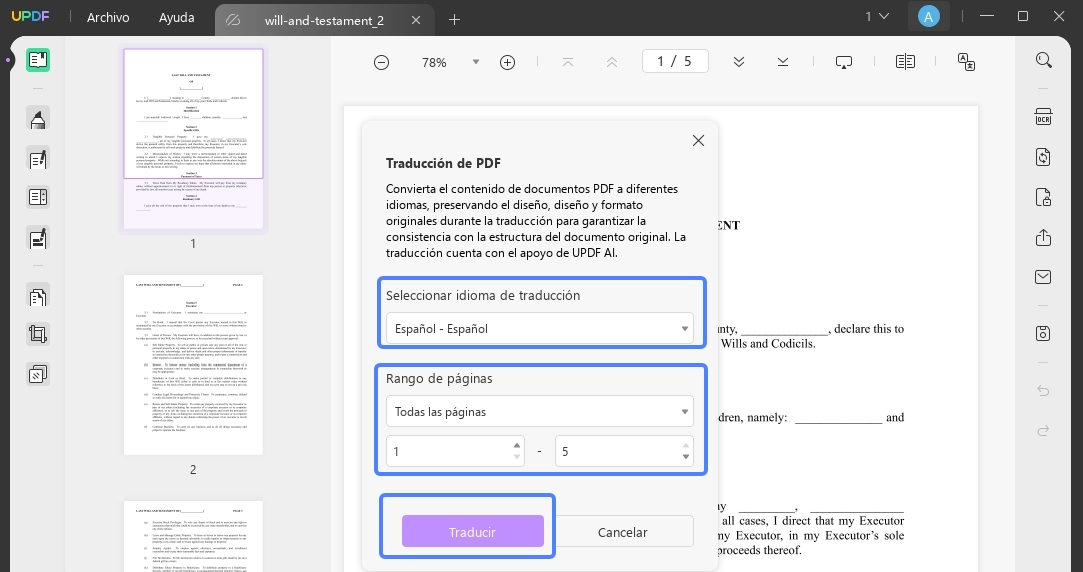Viewport: 1083px width, 572px height.
Task: Select page 2 thumbnail
Action: tap(193, 365)
